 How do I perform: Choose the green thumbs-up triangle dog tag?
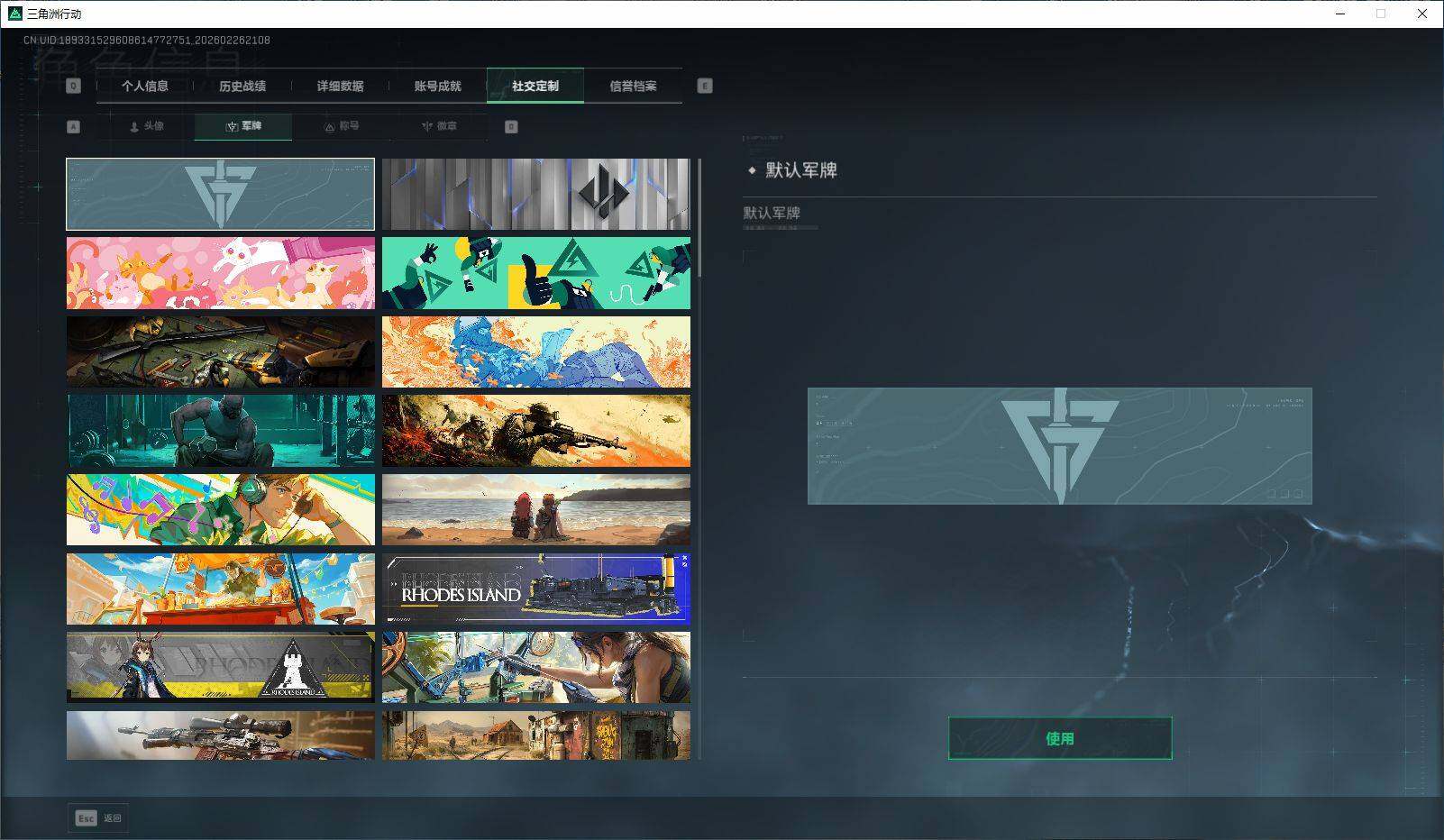[536, 273]
